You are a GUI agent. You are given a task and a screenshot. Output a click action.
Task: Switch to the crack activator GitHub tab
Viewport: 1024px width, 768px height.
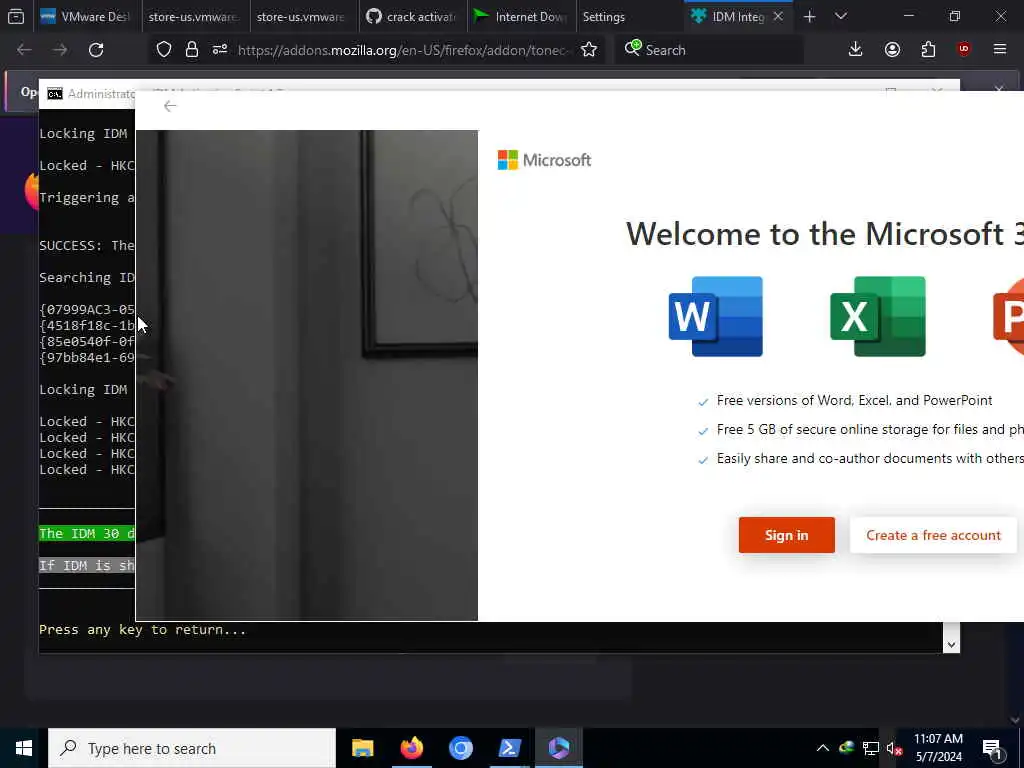411,17
